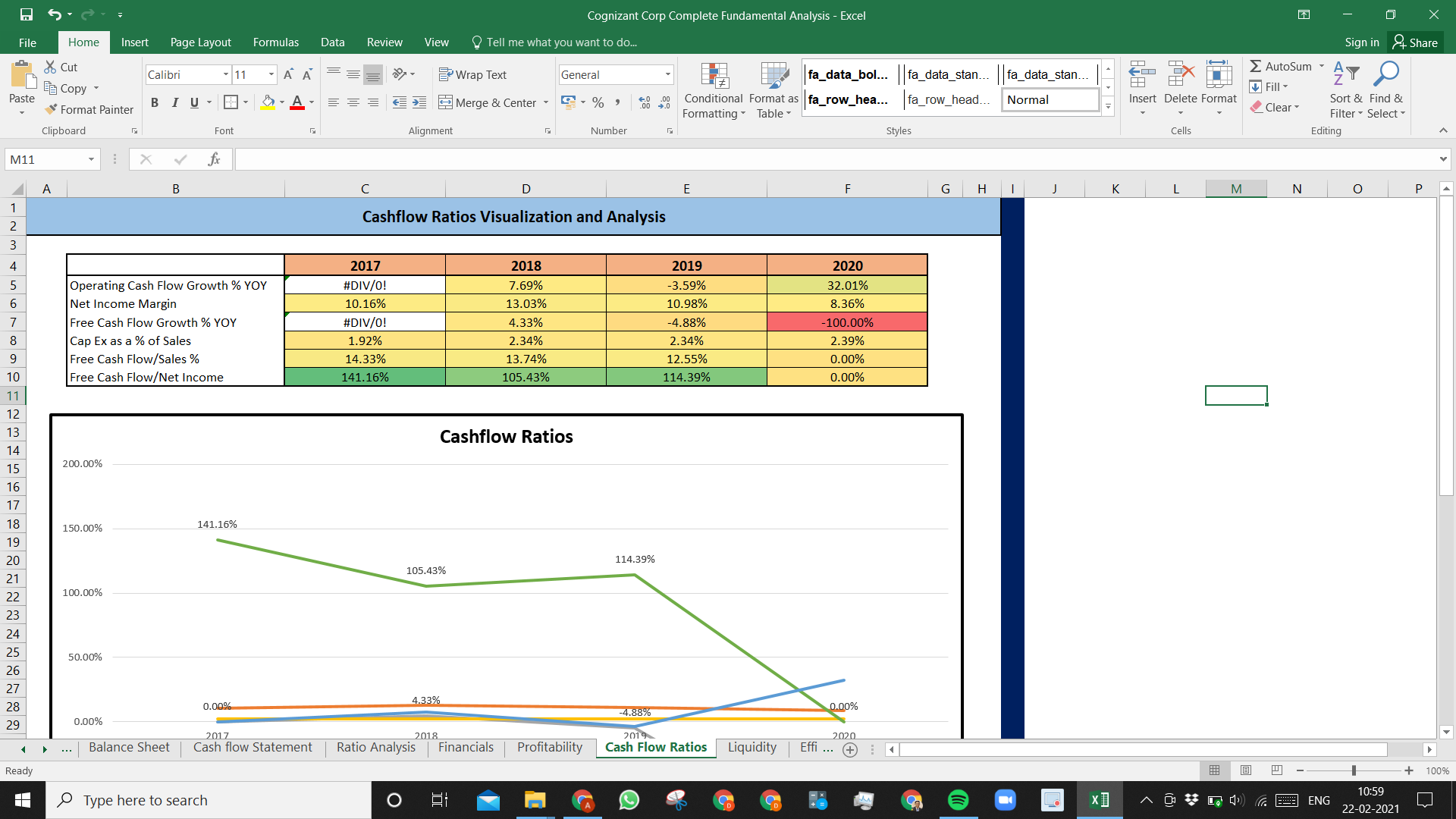The height and width of the screenshot is (819, 1456).
Task: Select the Format Painter brush
Action: point(51,109)
